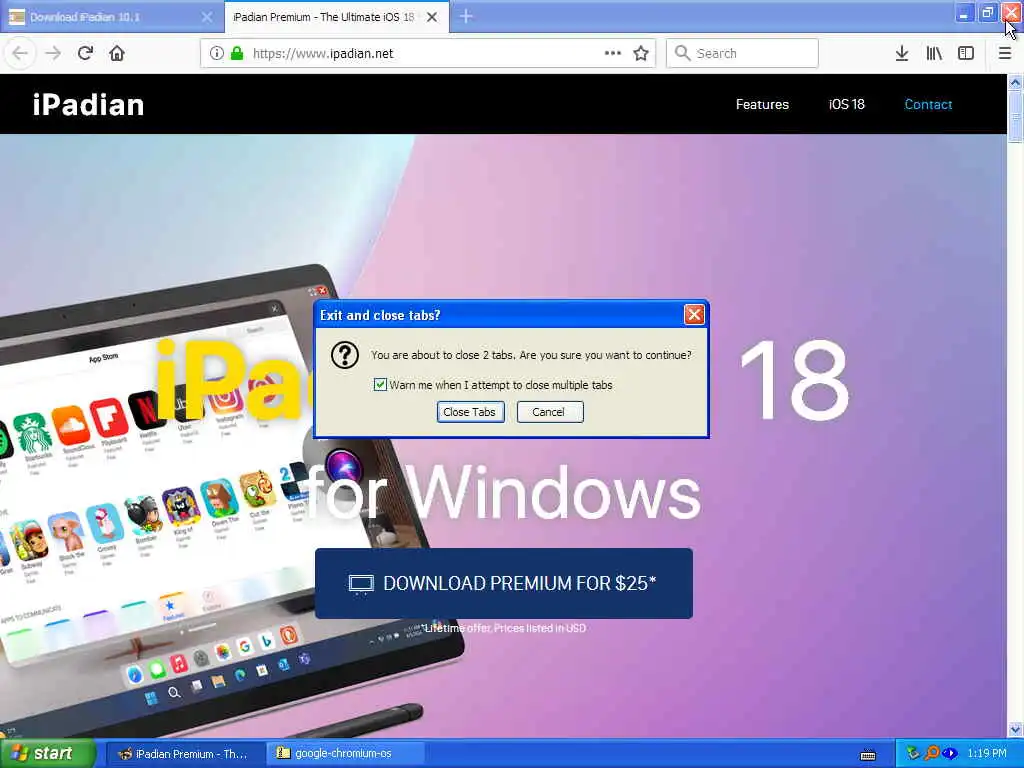This screenshot has width=1024, height=768.
Task: Toggle the sidebar view icon
Action: [x=966, y=53]
